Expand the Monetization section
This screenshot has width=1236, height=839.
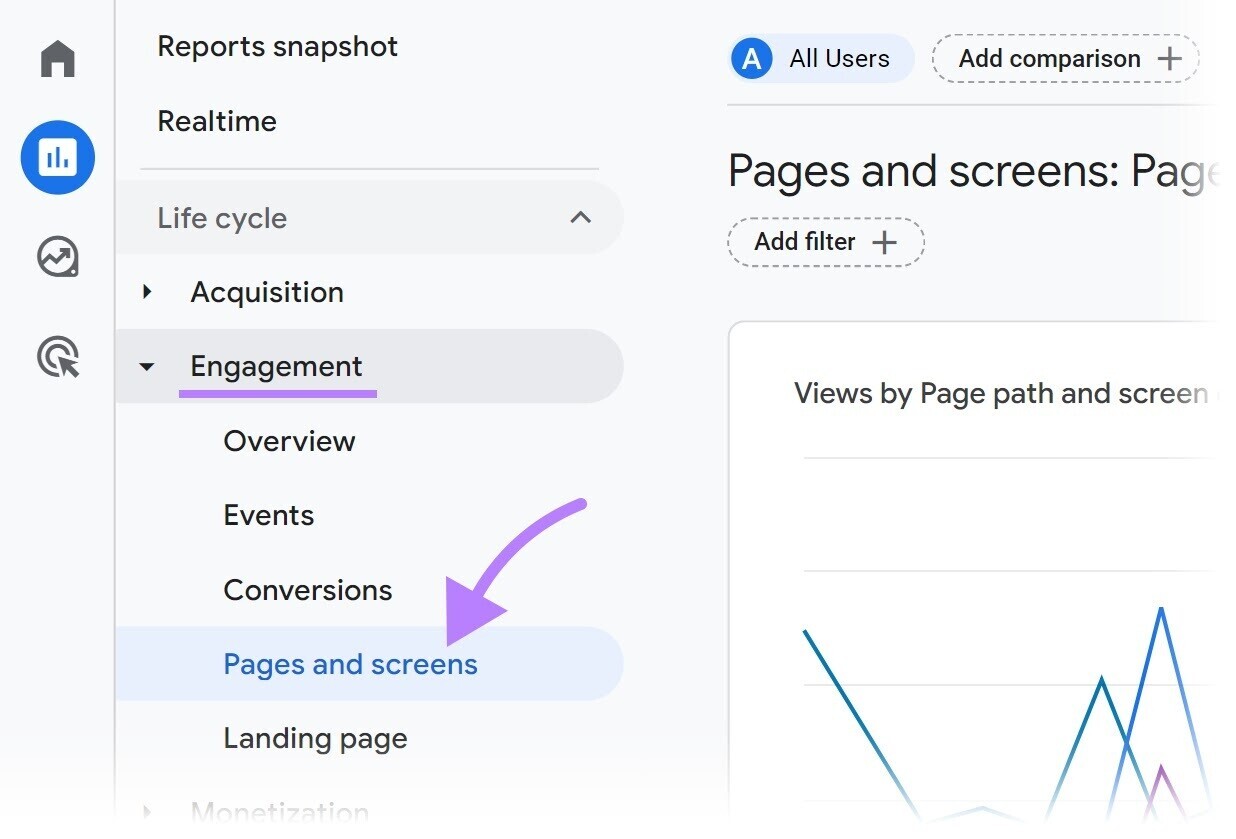[x=148, y=812]
